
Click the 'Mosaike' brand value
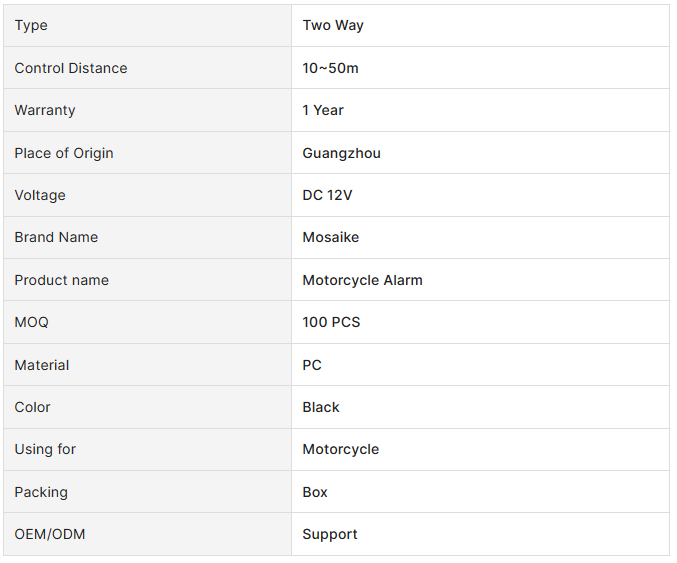(331, 237)
